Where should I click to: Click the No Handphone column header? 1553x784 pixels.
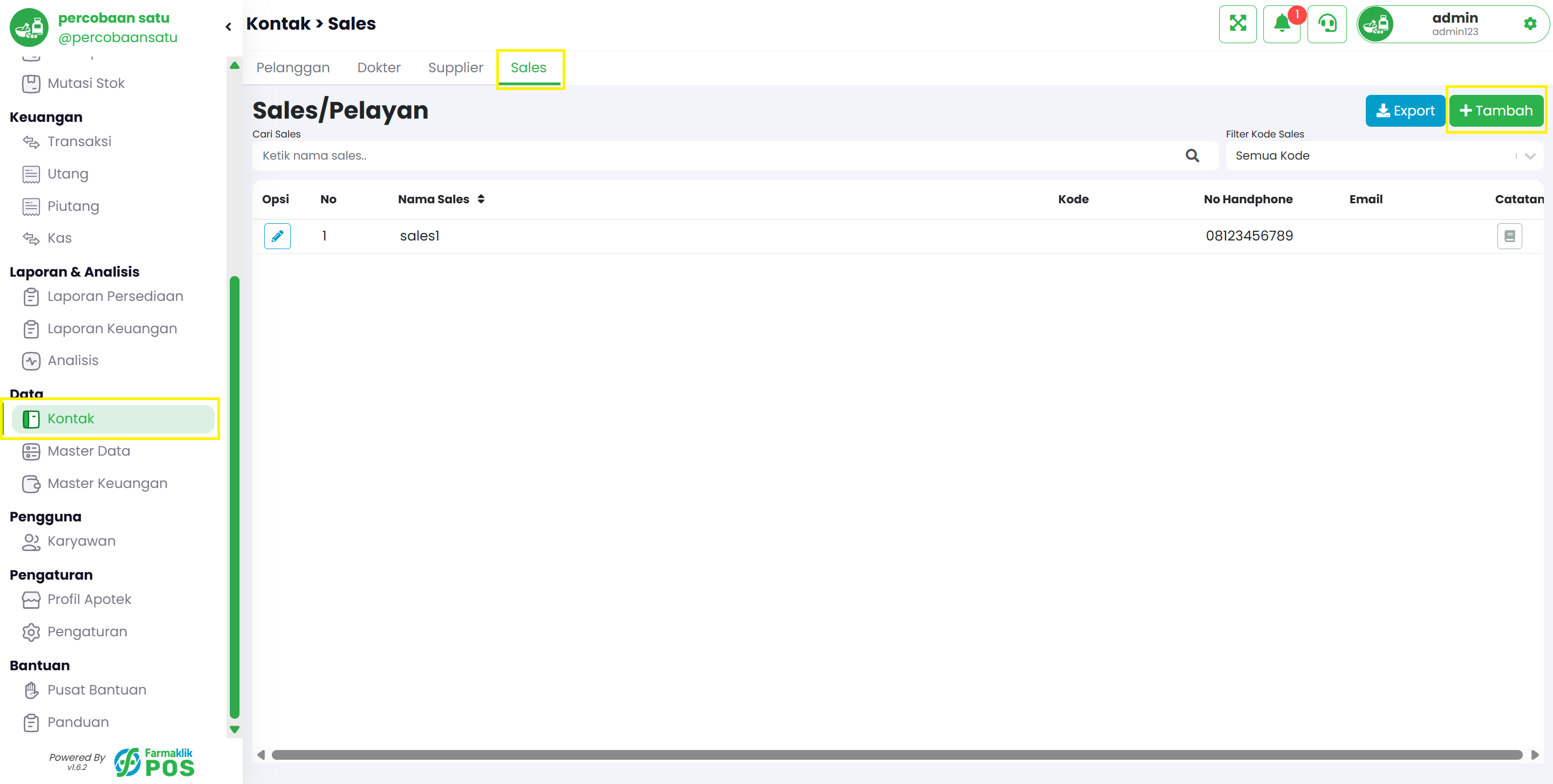point(1248,199)
